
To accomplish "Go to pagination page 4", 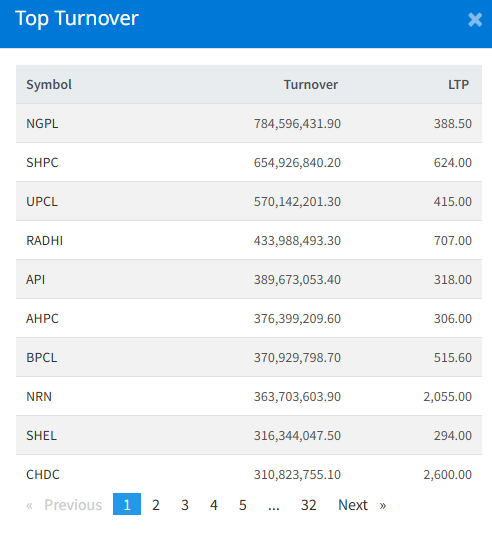I will pyautogui.click(x=214, y=505).
